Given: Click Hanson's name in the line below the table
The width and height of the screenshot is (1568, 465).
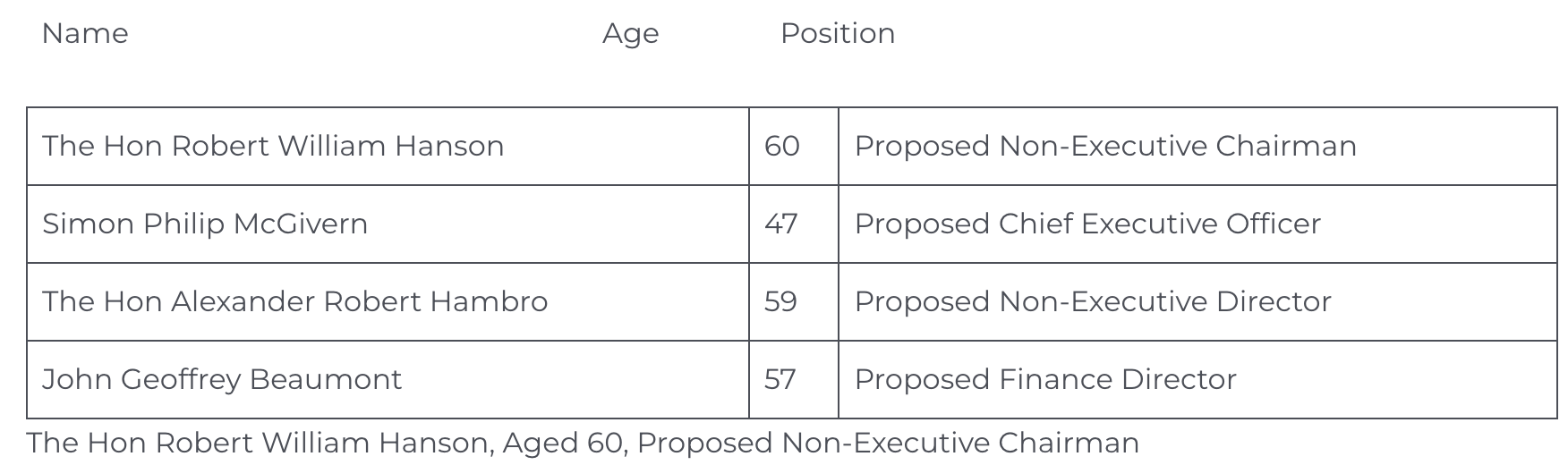Looking at the screenshot, I should click(x=258, y=444).
